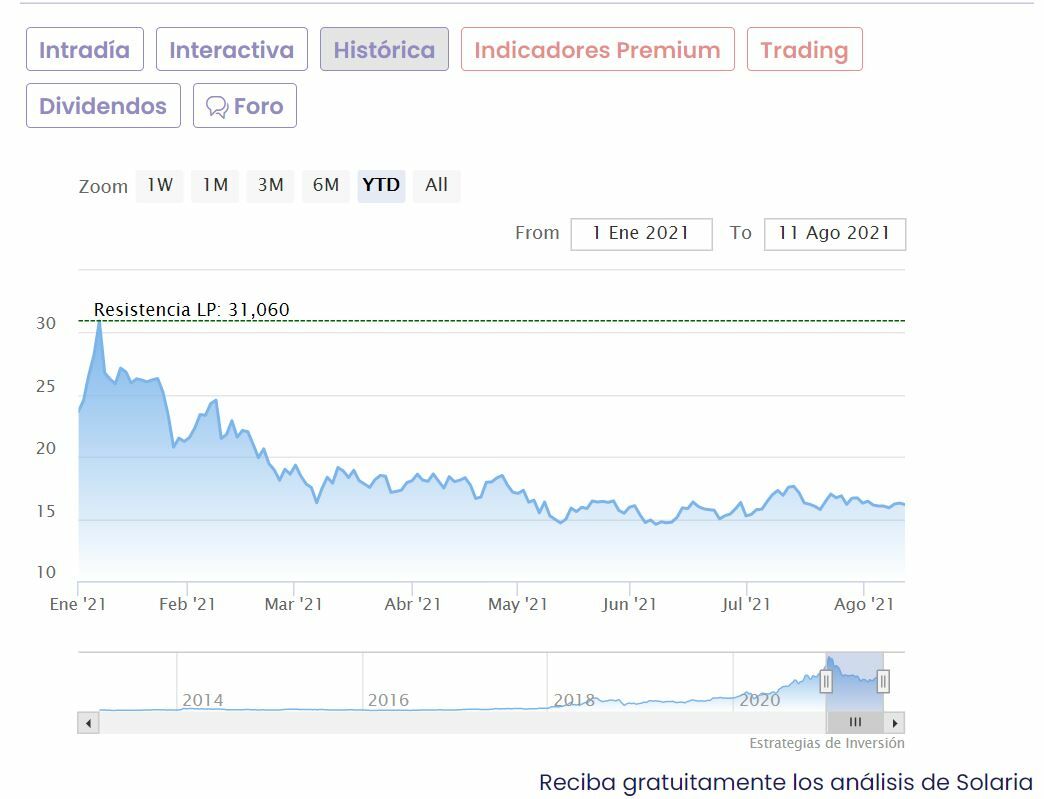1044x799 pixels.
Task: Switch to the Interactiva tab
Action: click(231, 50)
